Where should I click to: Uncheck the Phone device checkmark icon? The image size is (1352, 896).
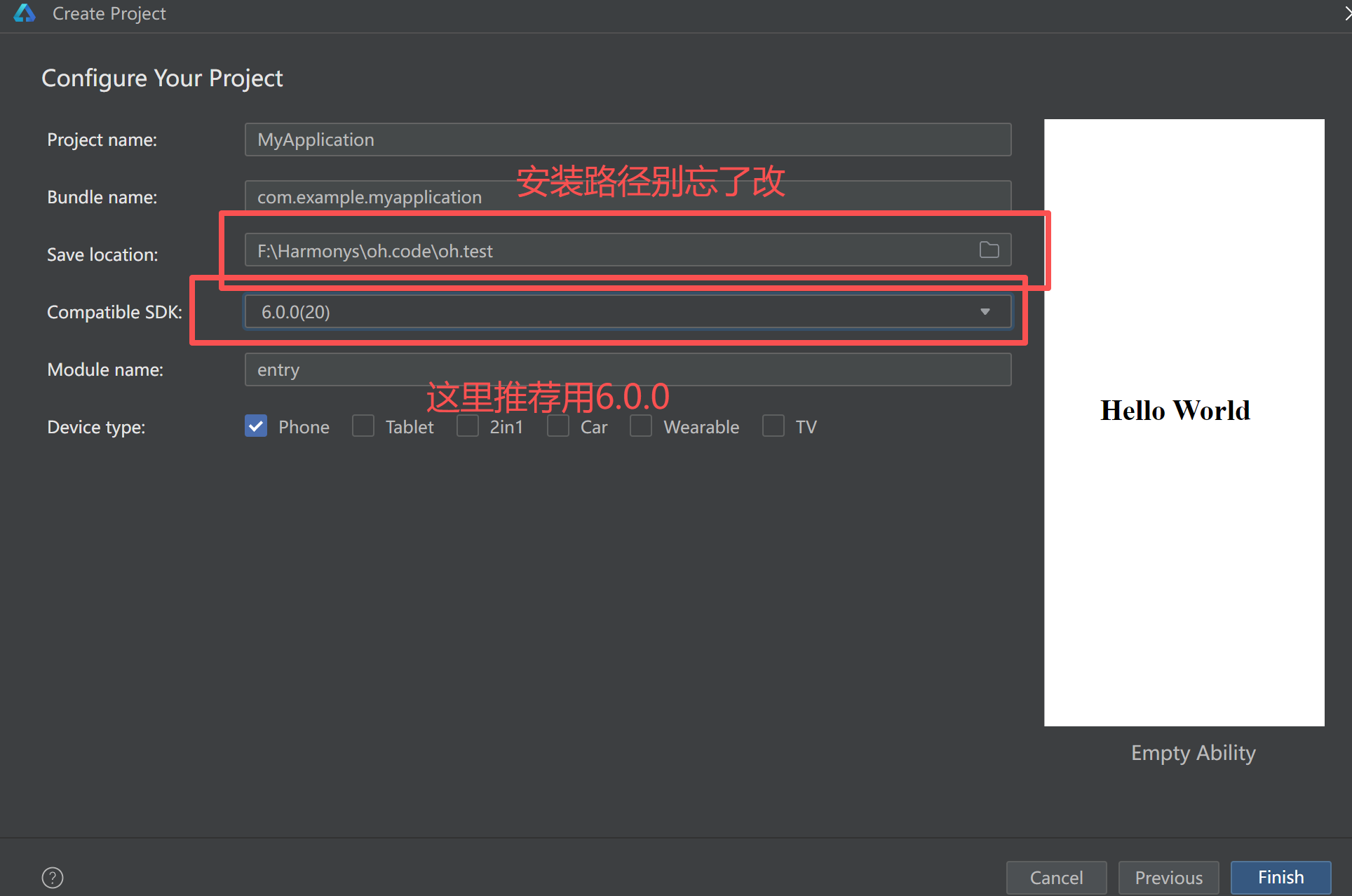pos(255,426)
